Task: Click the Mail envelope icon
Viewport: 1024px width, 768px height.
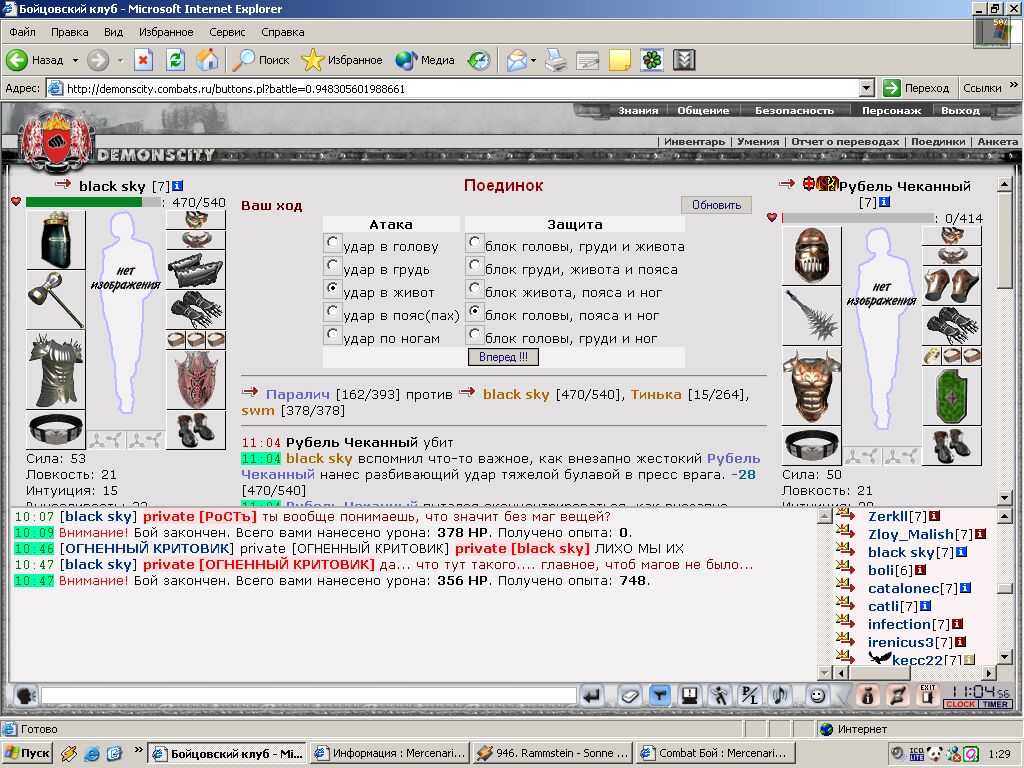Action: 517,60
